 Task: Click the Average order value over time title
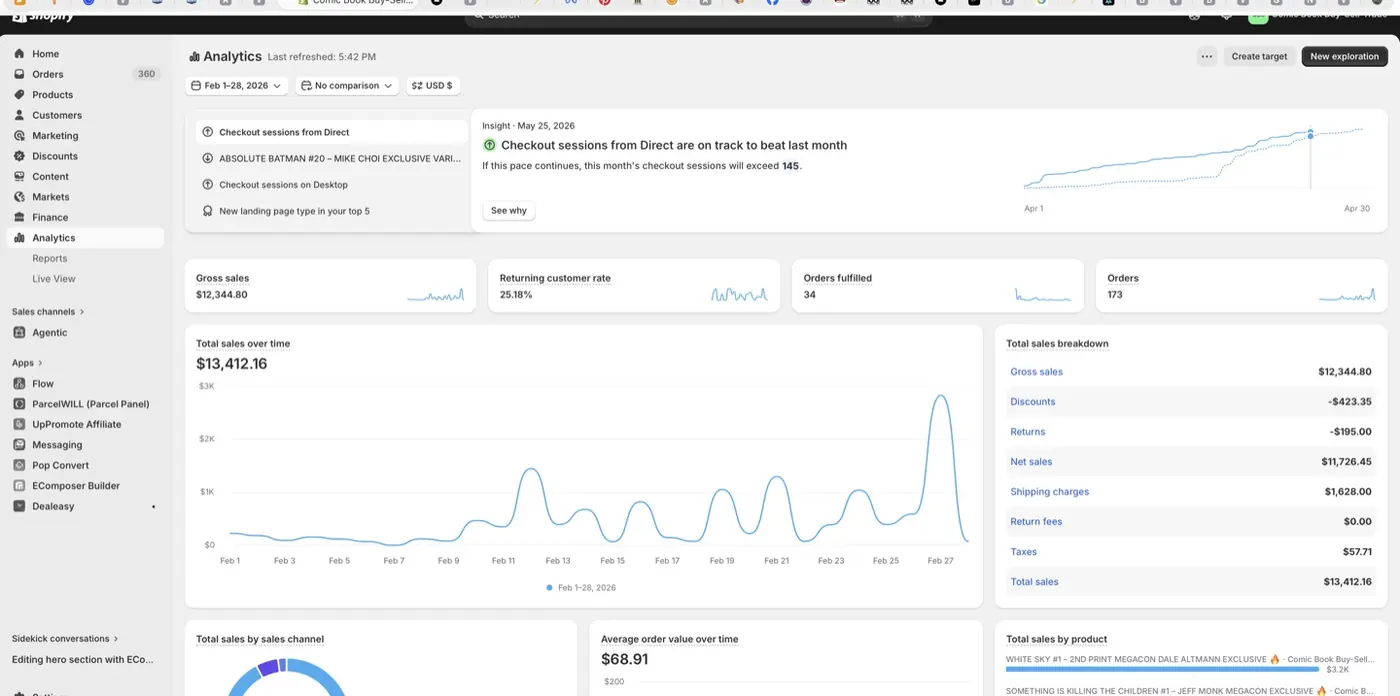[x=669, y=639]
